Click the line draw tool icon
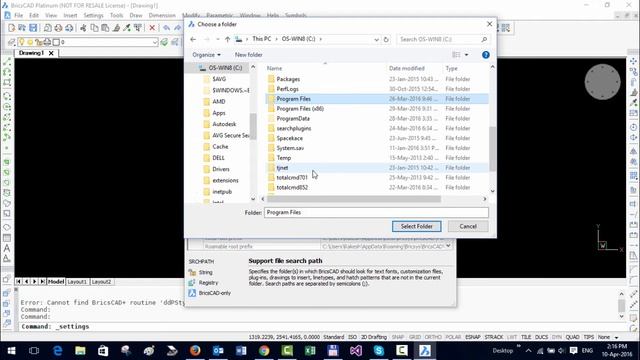Viewport: 640px width, 360px height. [x=7, y=62]
